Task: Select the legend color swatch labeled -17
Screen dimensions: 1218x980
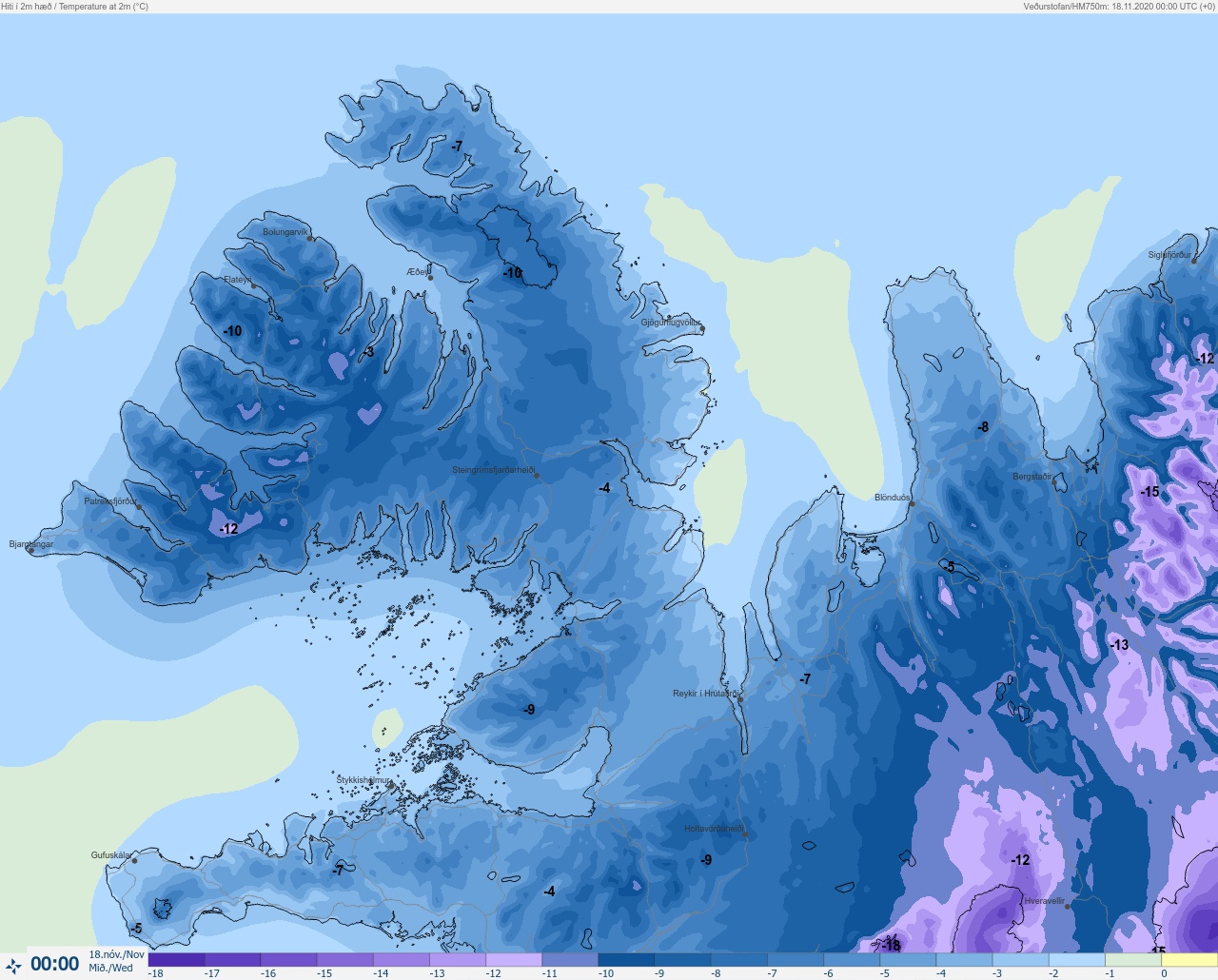Action: click(x=232, y=960)
